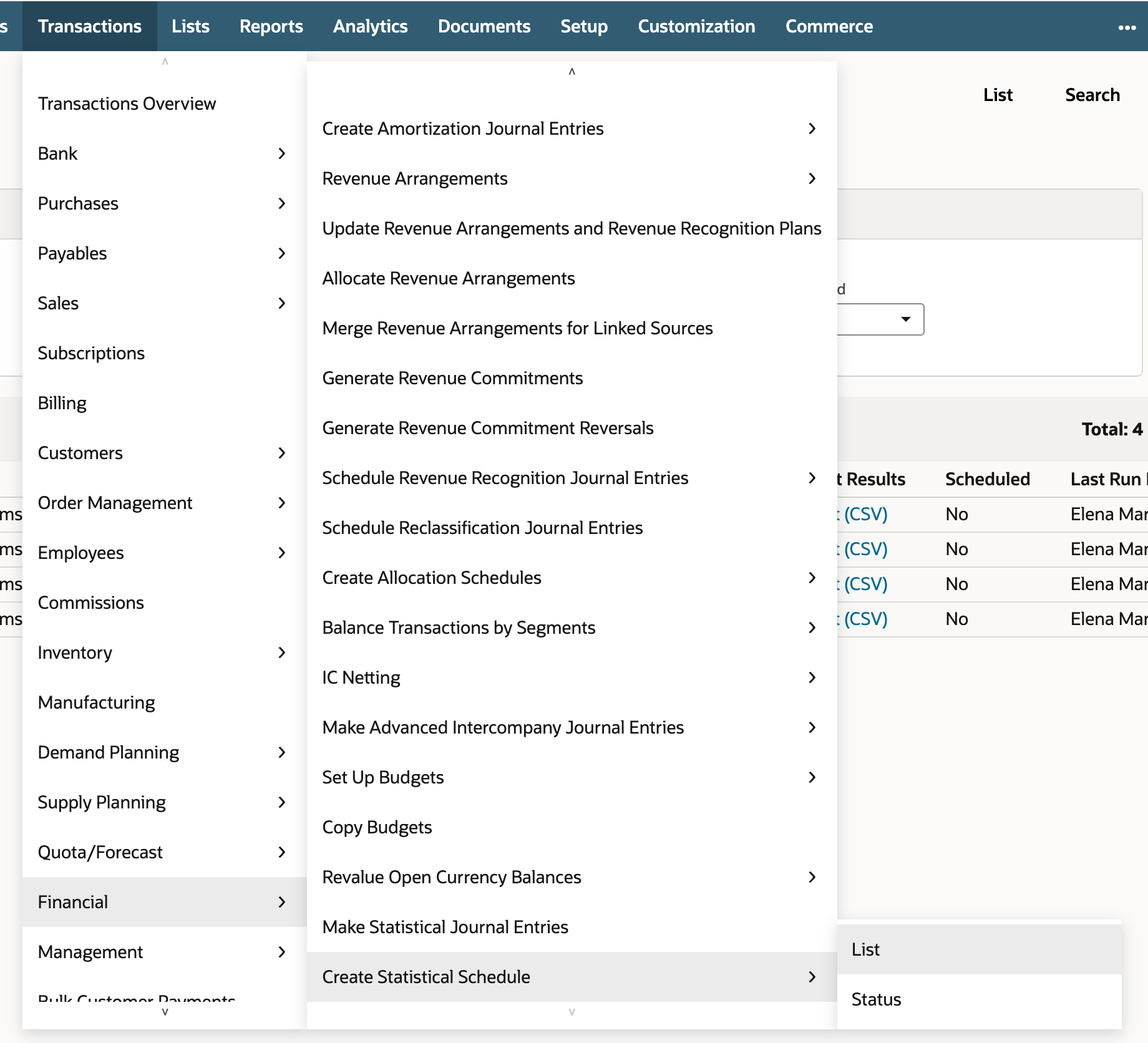This screenshot has width=1148, height=1043.
Task: Choose Schedule Reclassification Journal Entries
Action: [x=572, y=528]
